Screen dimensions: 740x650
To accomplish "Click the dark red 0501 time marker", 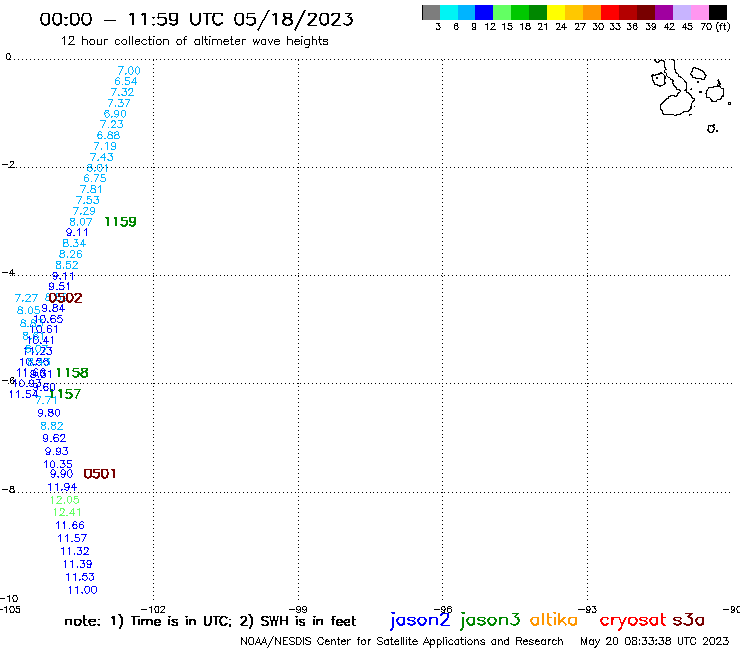I will [x=100, y=473].
